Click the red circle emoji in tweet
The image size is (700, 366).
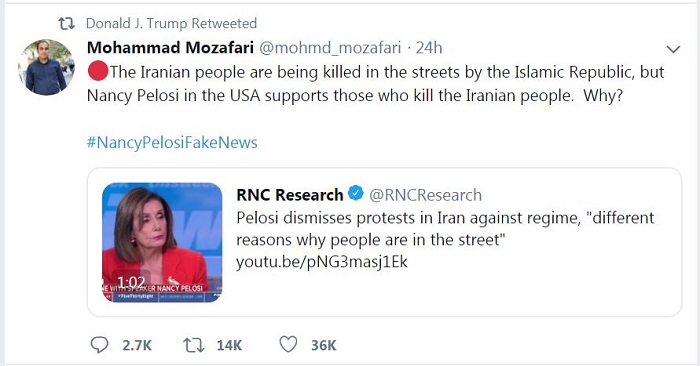(98, 71)
